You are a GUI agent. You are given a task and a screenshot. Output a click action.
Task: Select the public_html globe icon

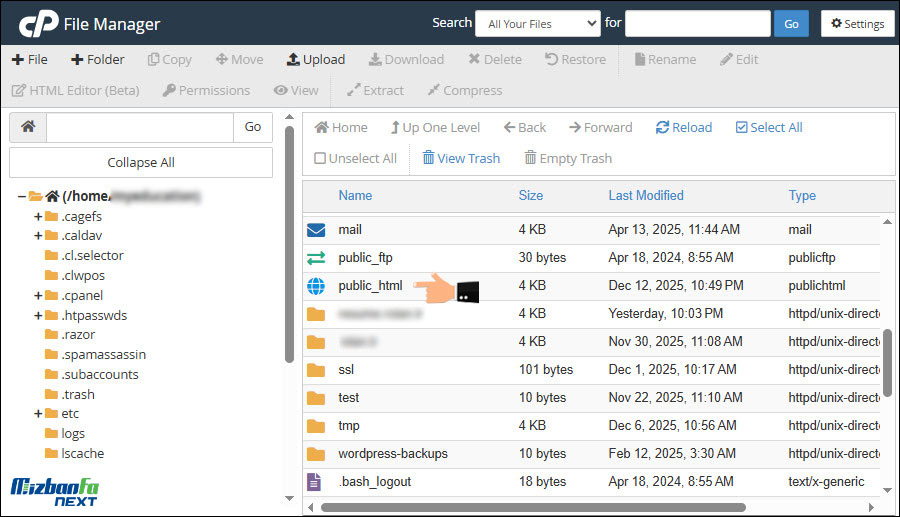pos(316,286)
